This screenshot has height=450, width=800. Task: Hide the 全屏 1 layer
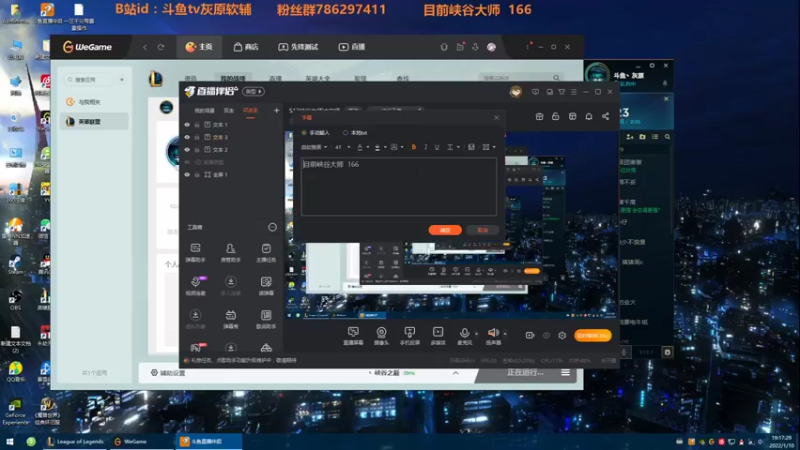click(x=187, y=174)
